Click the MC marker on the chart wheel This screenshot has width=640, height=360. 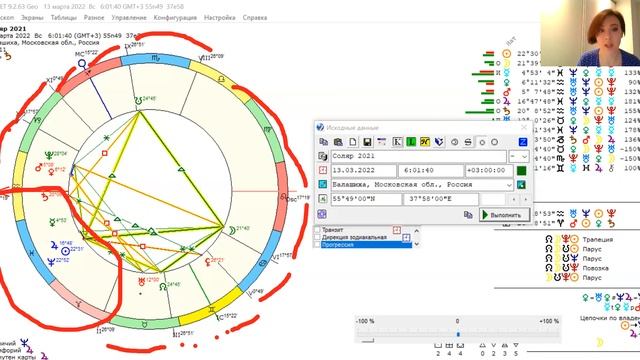(x=82, y=63)
